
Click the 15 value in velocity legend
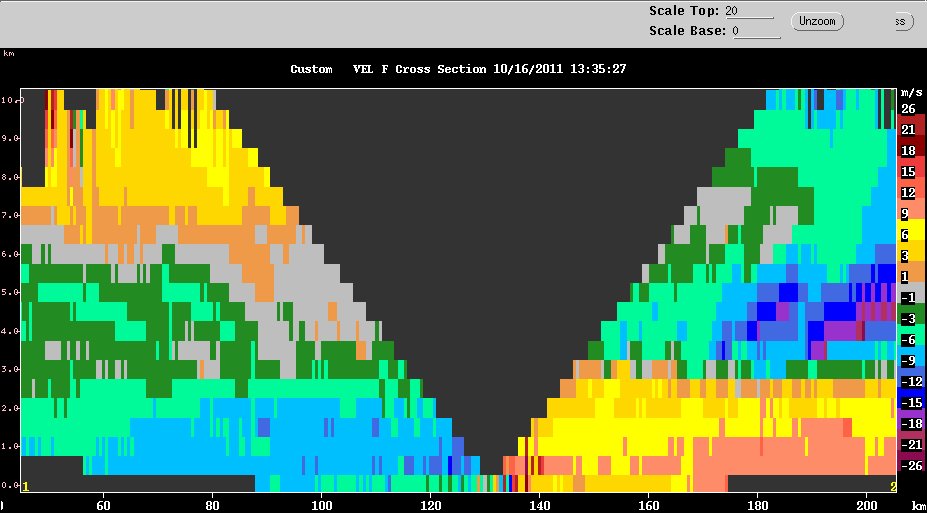click(908, 172)
